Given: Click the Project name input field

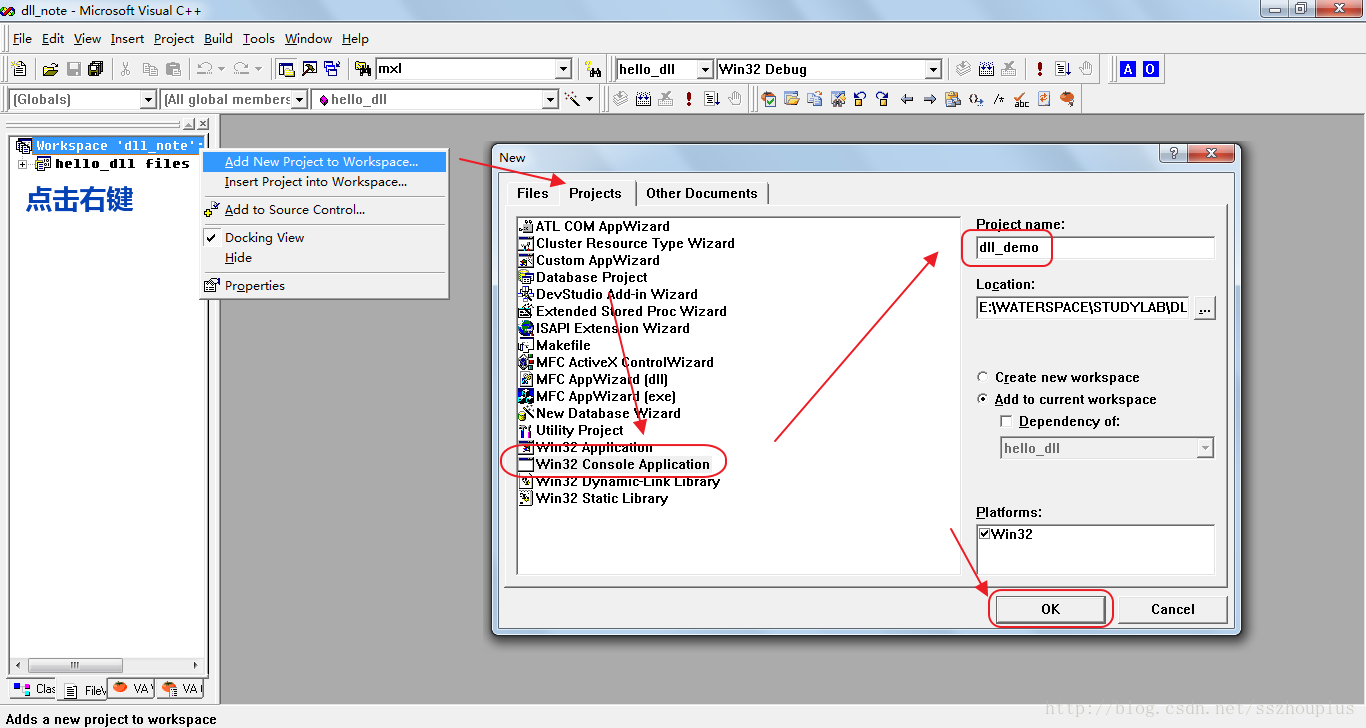Looking at the screenshot, I should tap(1095, 247).
